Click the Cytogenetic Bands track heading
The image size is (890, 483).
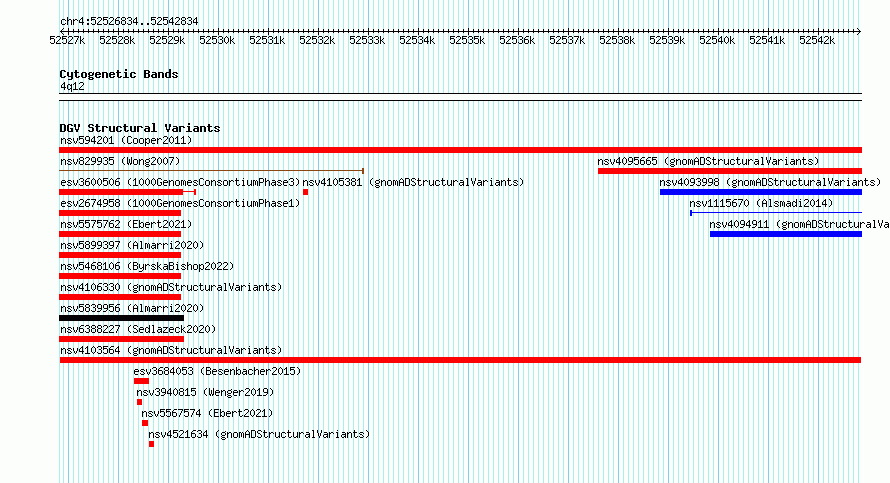point(119,74)
